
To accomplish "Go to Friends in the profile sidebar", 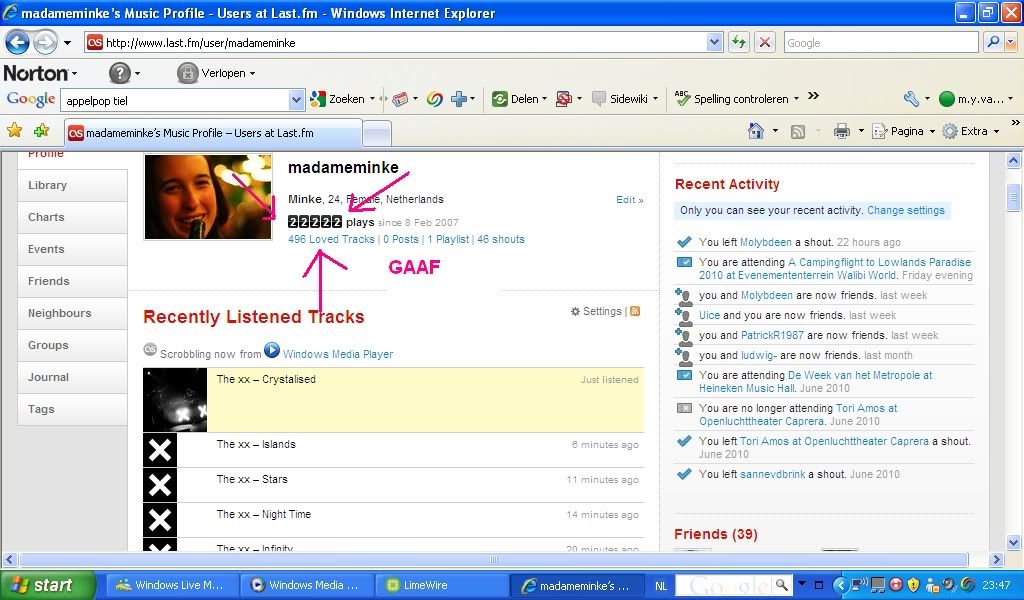I will 72,281.
